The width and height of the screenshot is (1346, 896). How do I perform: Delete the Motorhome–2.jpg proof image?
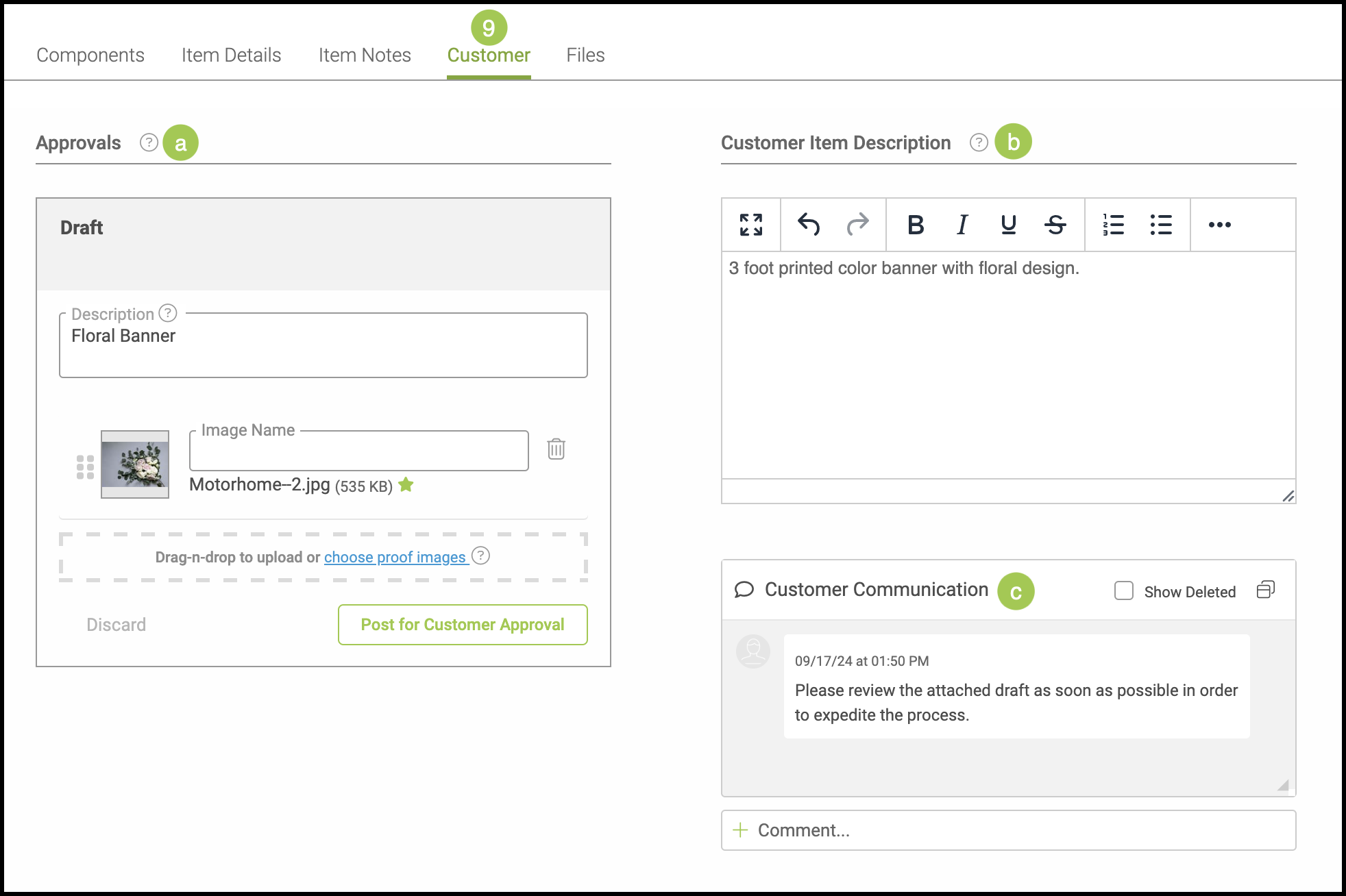point(556,449)
